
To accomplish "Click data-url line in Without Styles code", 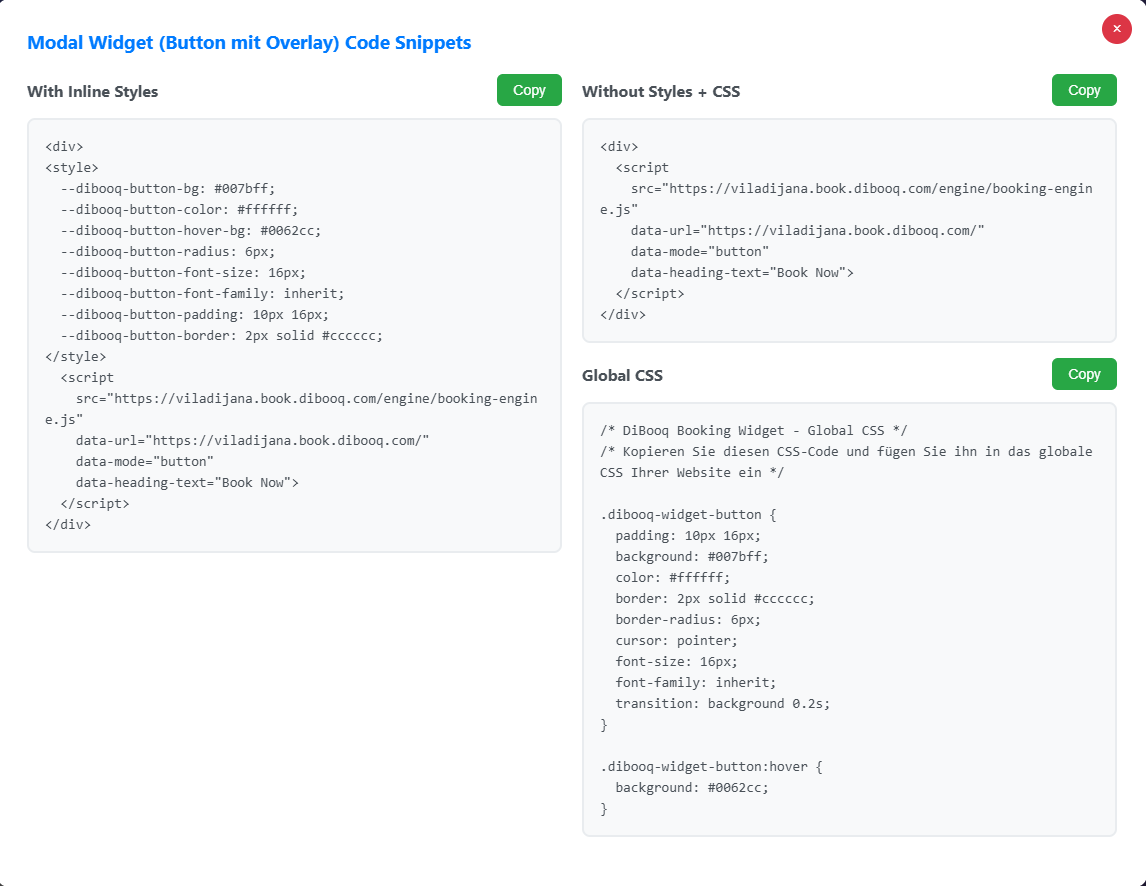I will click(x=807, y=230).
